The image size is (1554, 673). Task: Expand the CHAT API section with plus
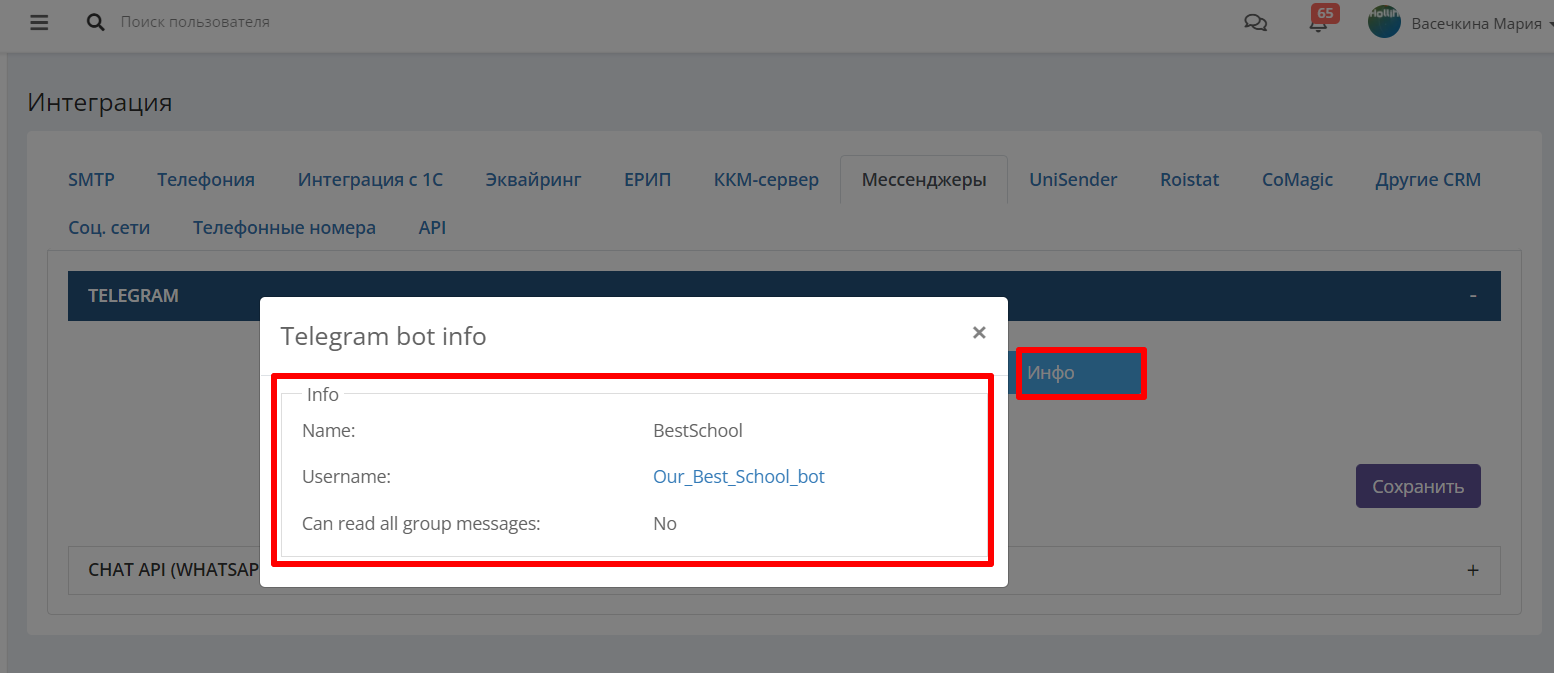(1472, 570)
